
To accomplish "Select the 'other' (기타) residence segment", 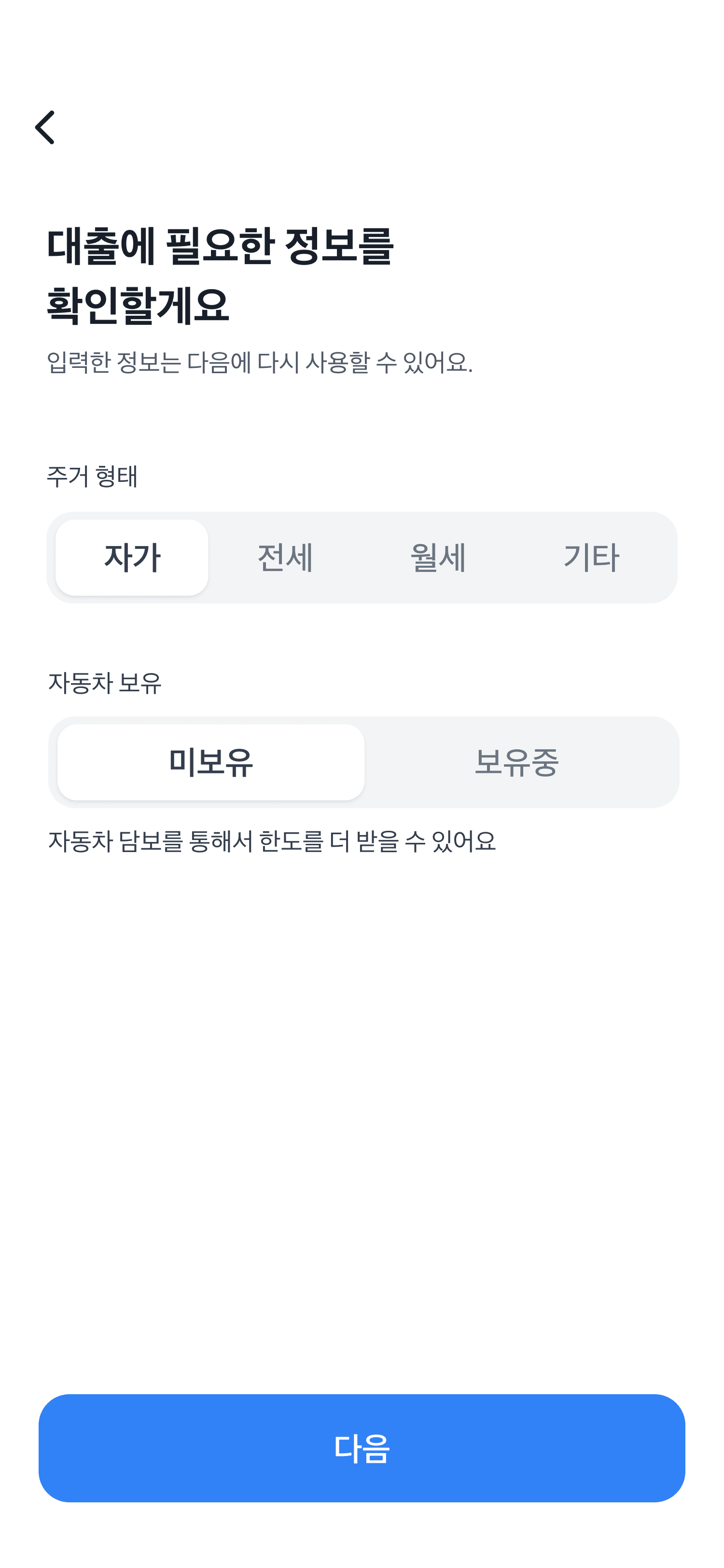I will (x=591, y=557).
